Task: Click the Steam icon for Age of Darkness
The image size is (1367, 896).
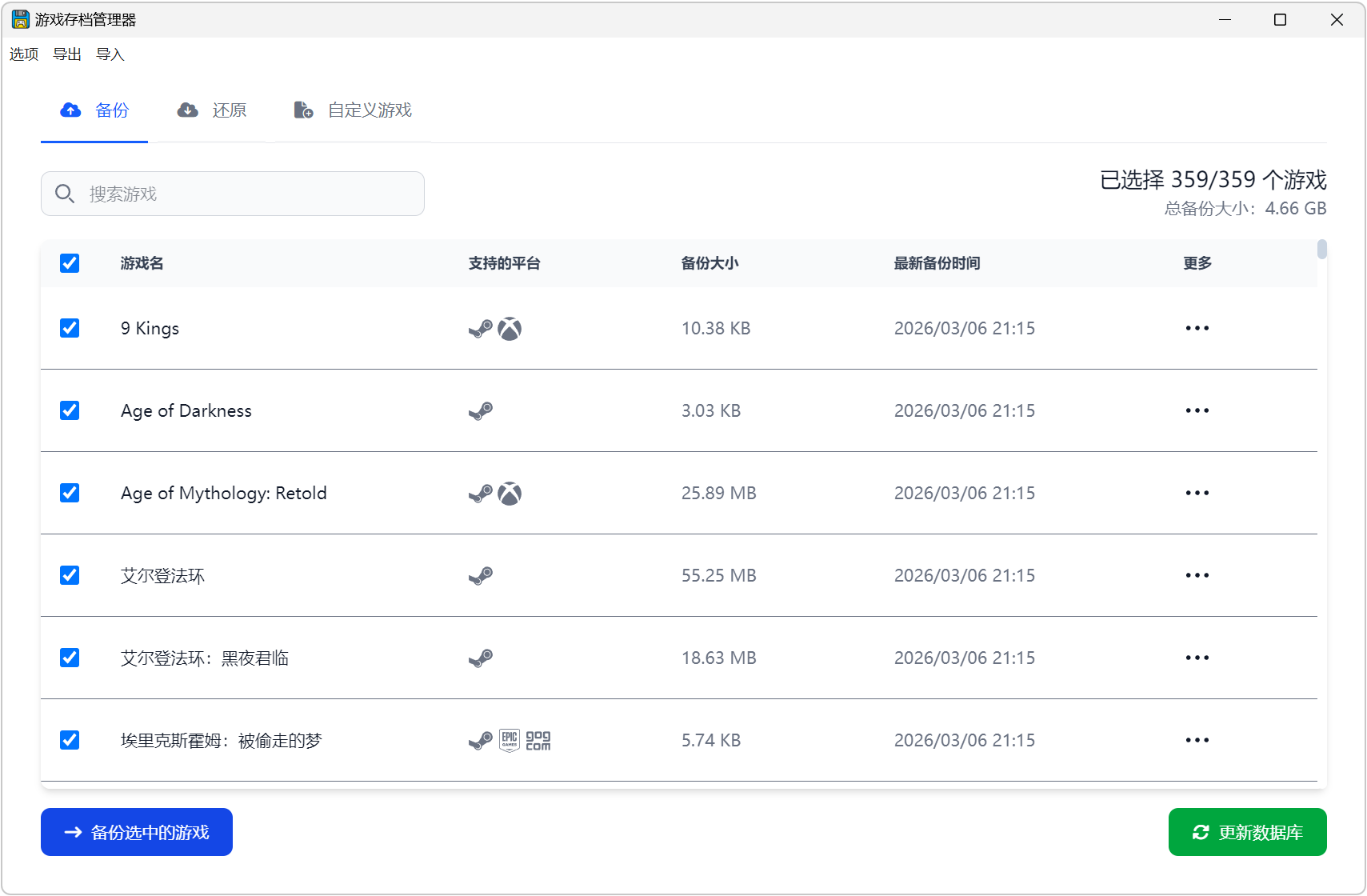Action: click(481, 411)
